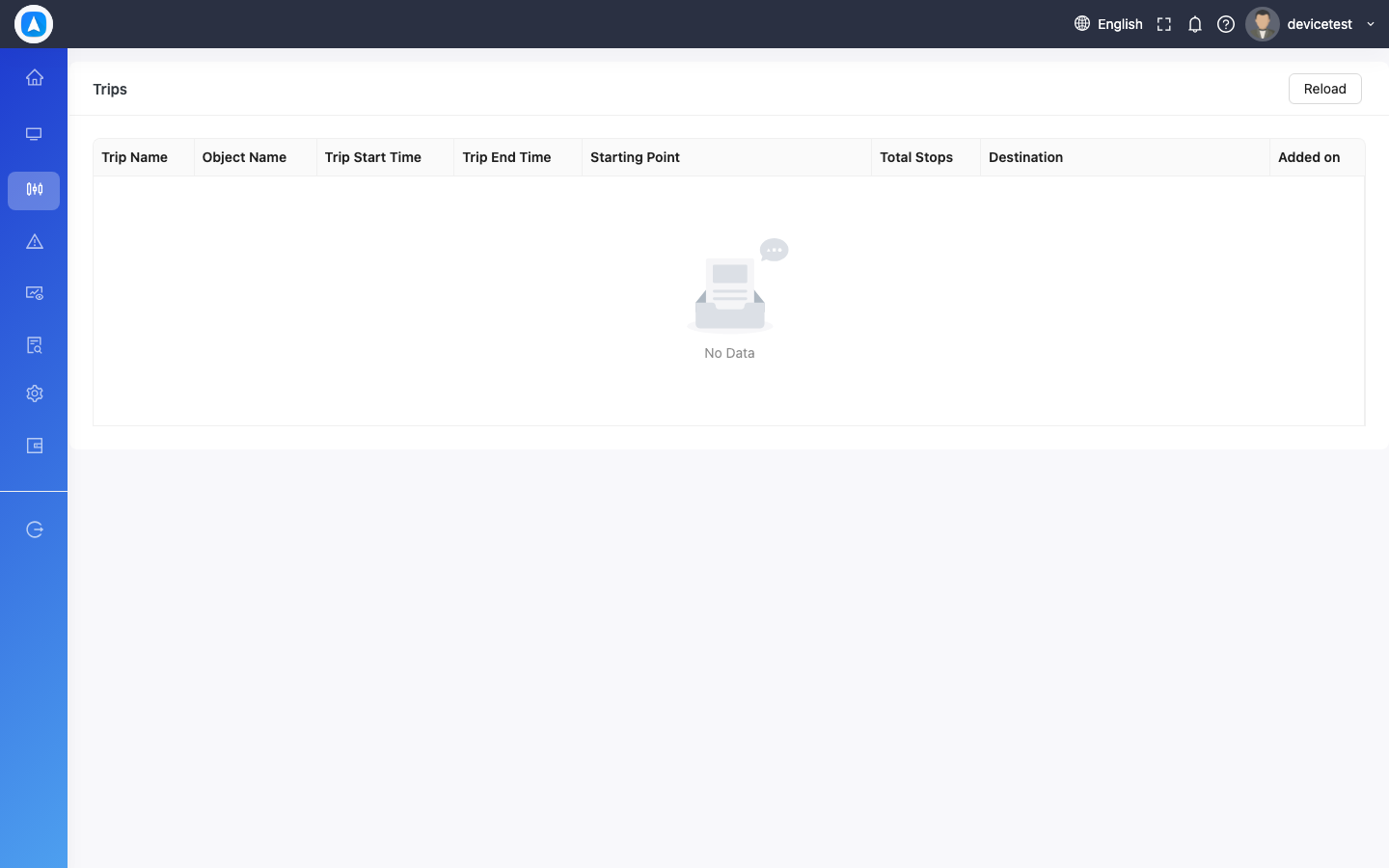
Task: Toggle fullscreen mode icon
Action: 1164,24
